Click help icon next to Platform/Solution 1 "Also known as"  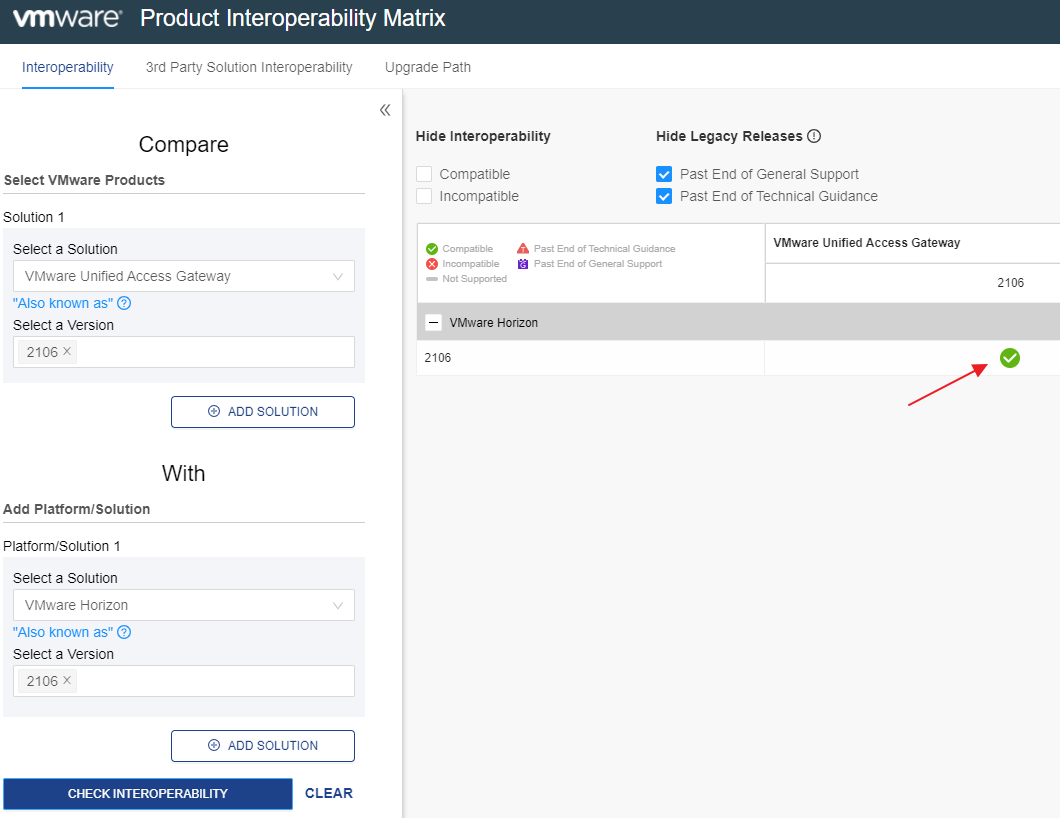(124, 632)
